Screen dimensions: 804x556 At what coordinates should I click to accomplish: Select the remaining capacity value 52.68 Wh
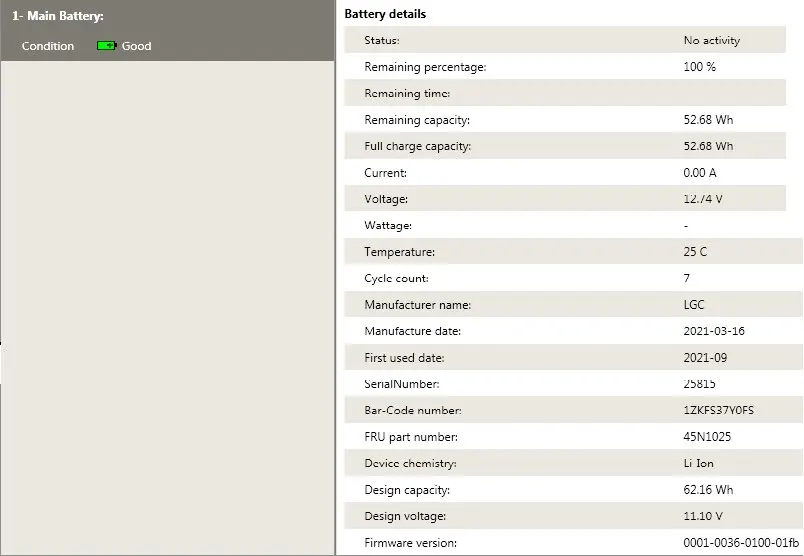click(x=708, y=120)
